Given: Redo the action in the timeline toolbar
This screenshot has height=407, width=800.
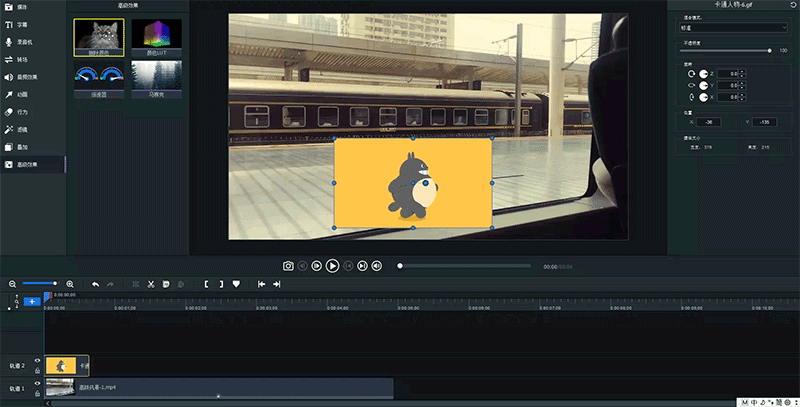Looking at the screenshot, I should (110, 284).
